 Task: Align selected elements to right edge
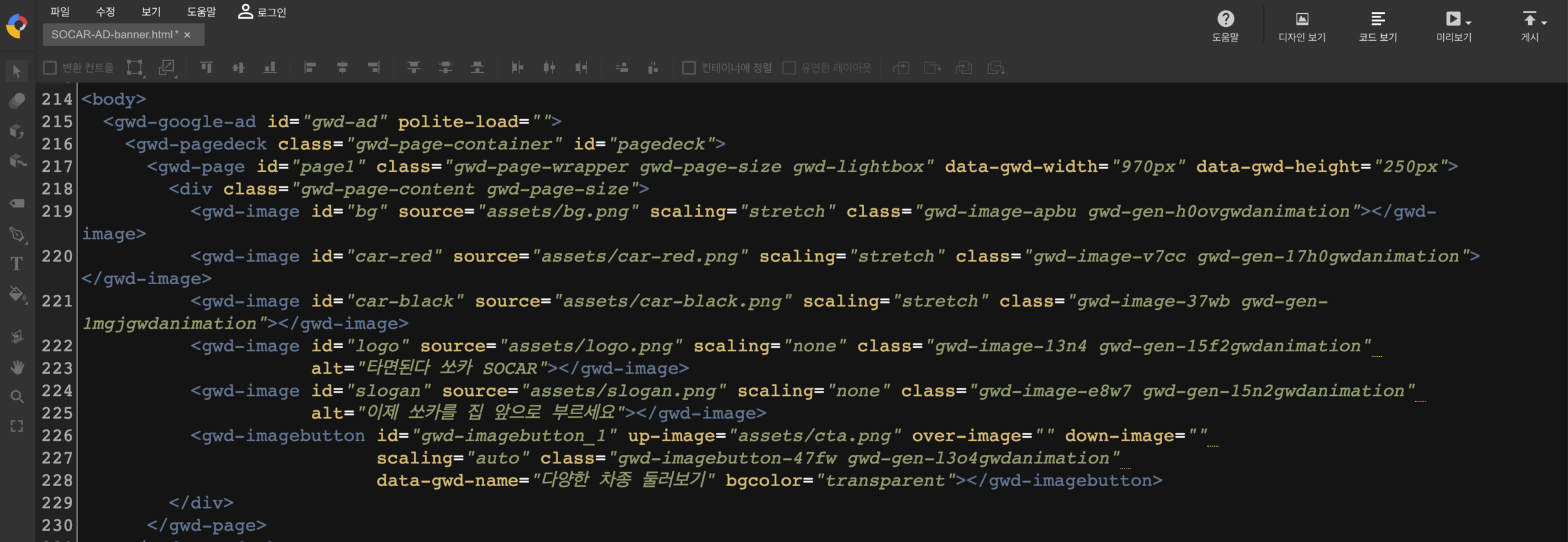(x=374, y=67)
